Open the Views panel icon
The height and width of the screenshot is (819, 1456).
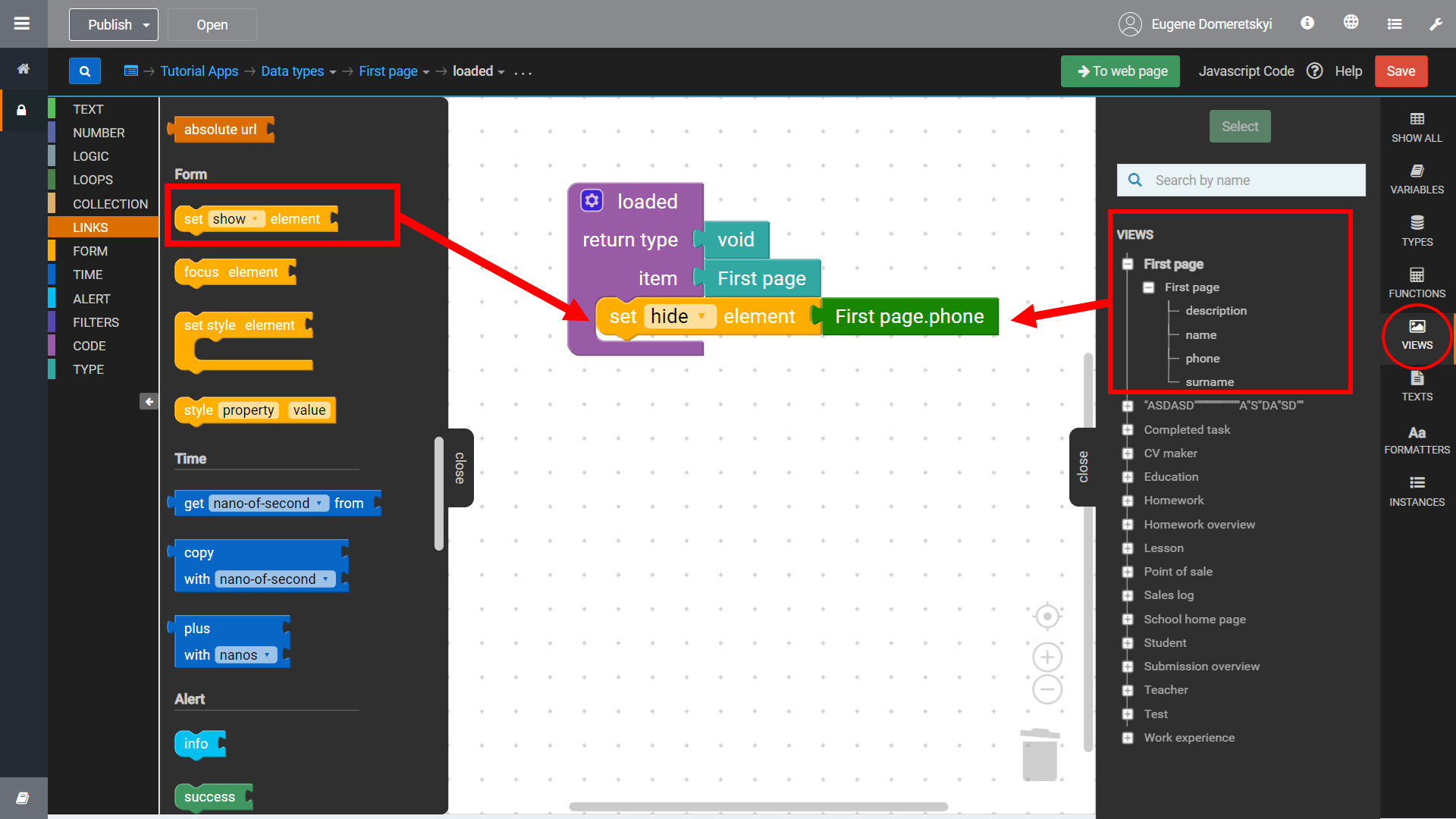[1417, 334]
